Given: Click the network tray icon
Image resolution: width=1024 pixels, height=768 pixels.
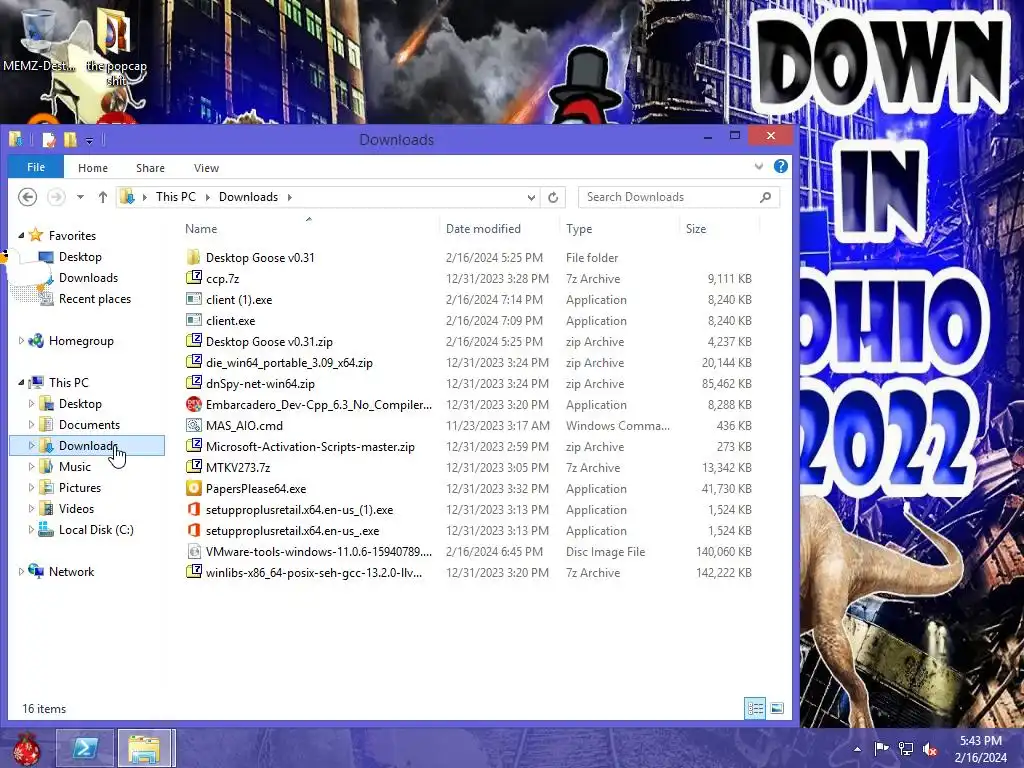Looking at the screenshot, I should (x=906, y=749).
